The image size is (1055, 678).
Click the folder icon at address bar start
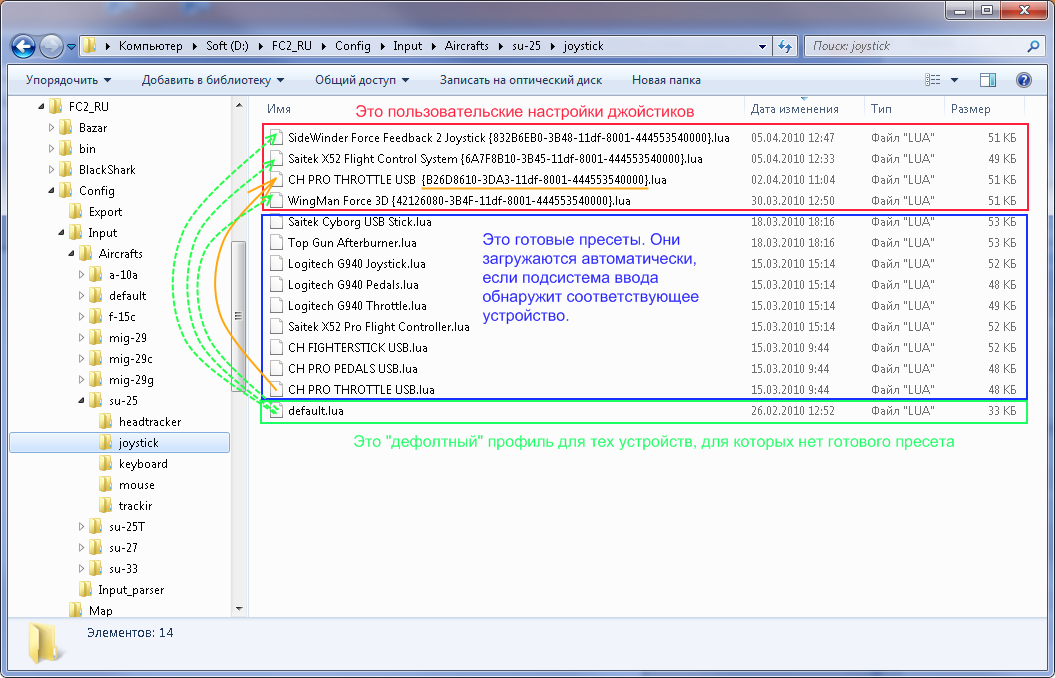(x=90, y=46)
